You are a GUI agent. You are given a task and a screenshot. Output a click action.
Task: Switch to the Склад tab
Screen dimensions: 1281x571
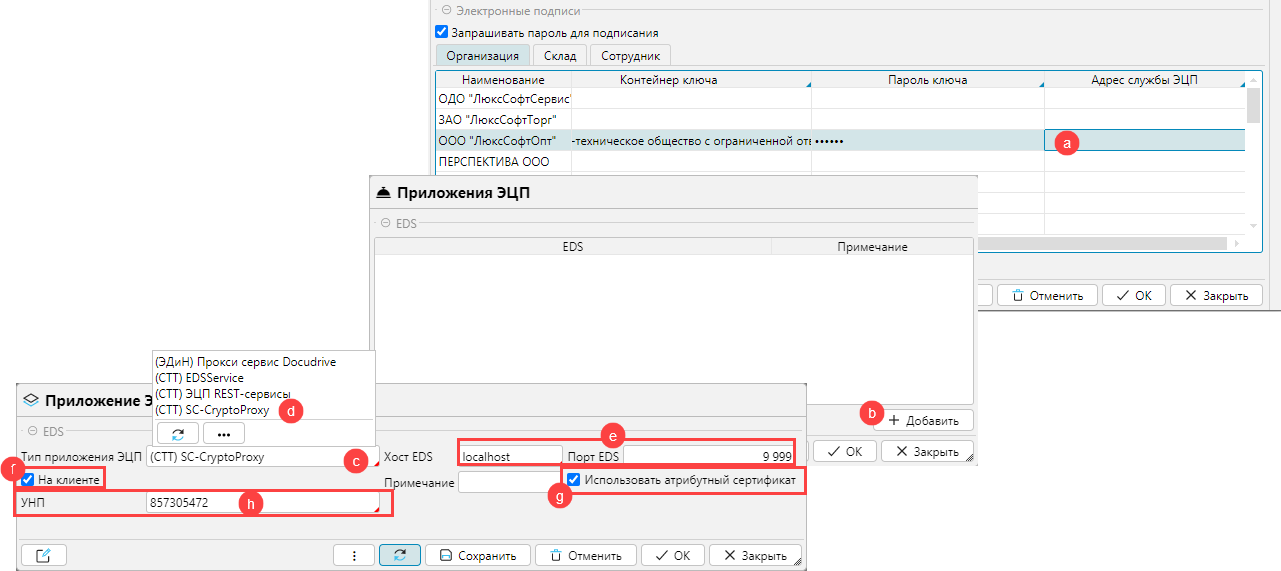(559, 56)
